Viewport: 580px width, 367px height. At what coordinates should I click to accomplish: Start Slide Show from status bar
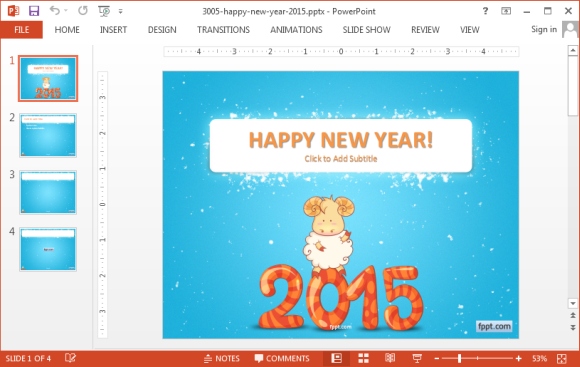click(x=417, y=358)
